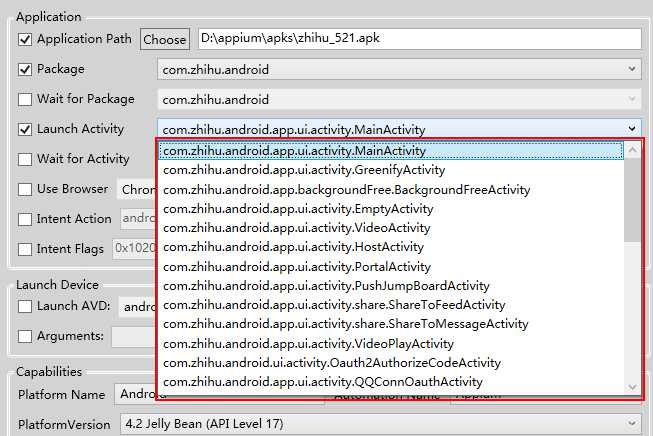The width and height of the screenshot is (653, 436).
Task: Select GreenifyActivity in the list
Action: point(391,170)
